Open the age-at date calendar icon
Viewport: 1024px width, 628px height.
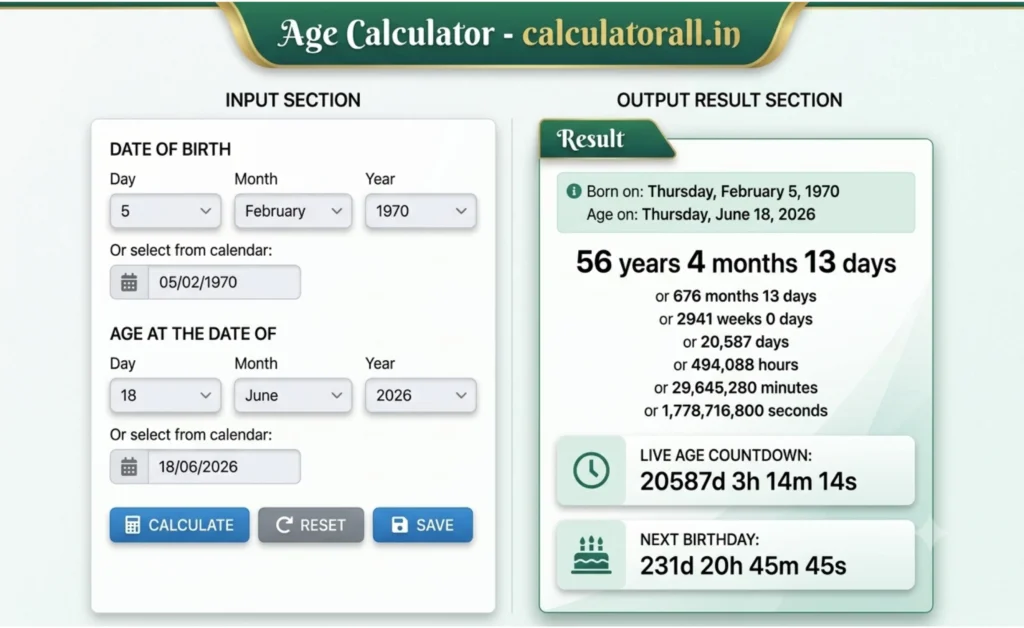pos(129,467)
